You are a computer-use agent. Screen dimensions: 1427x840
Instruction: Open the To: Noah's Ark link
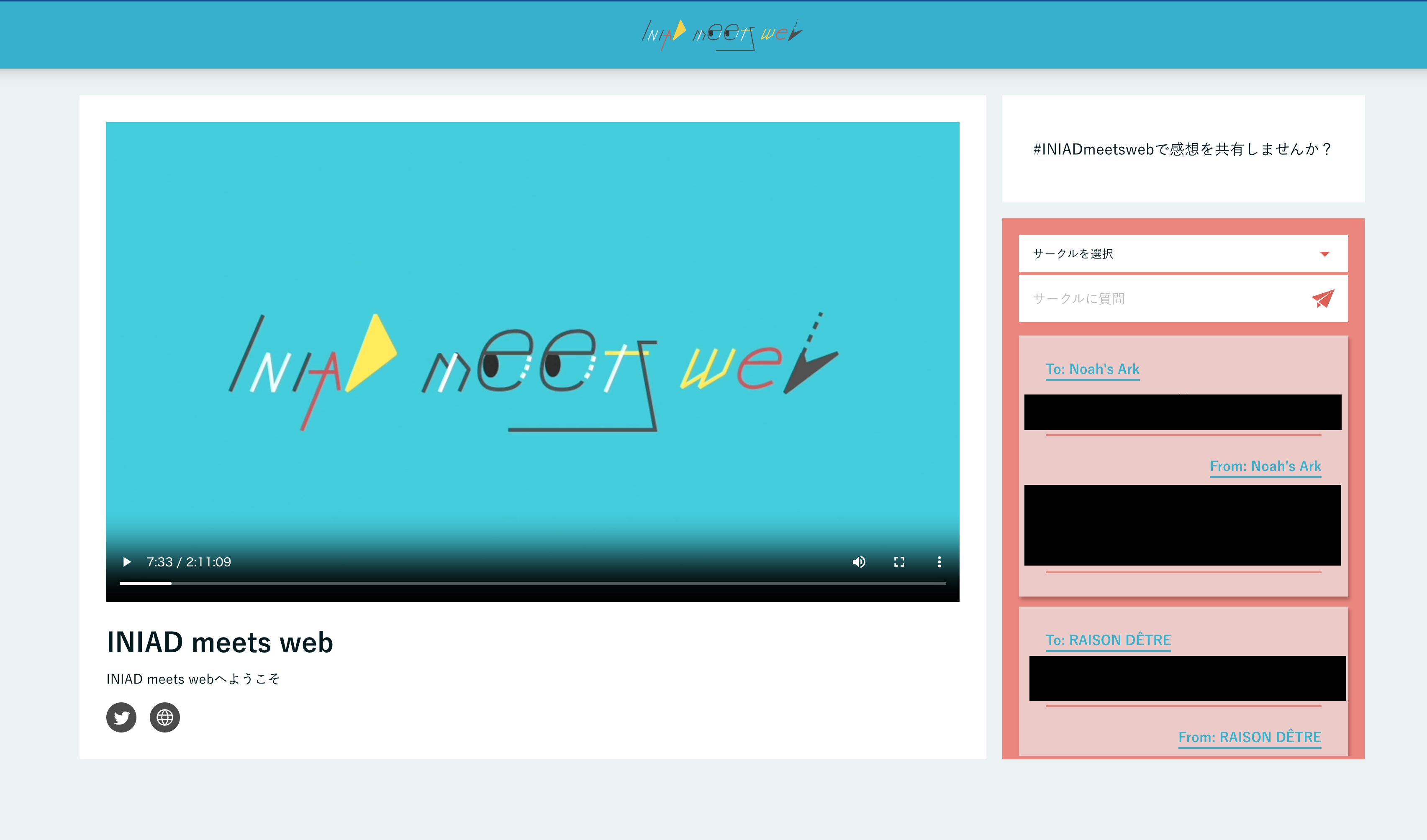point(1092,369)
